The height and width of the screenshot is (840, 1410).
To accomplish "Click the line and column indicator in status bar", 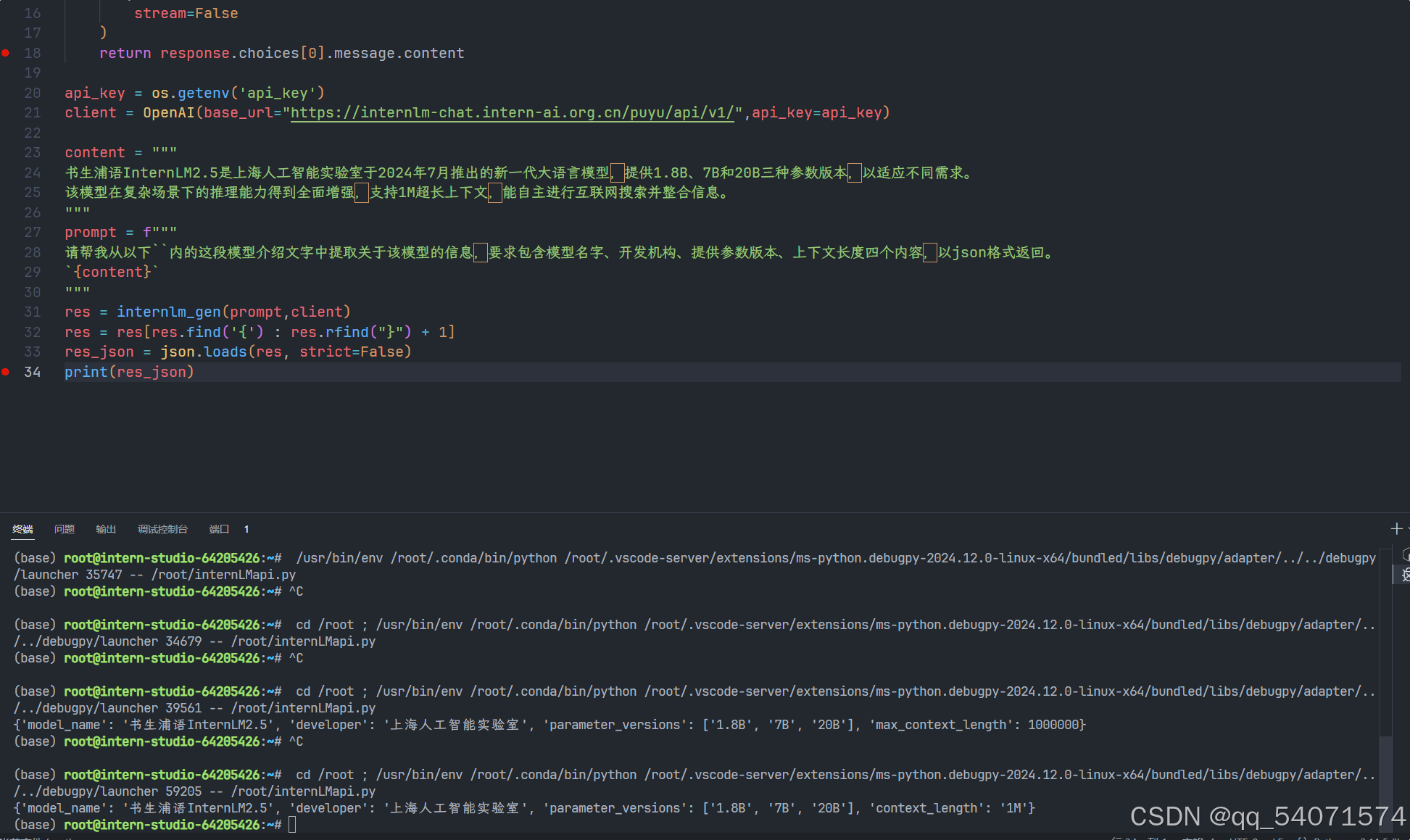I will coord(1138,839).
